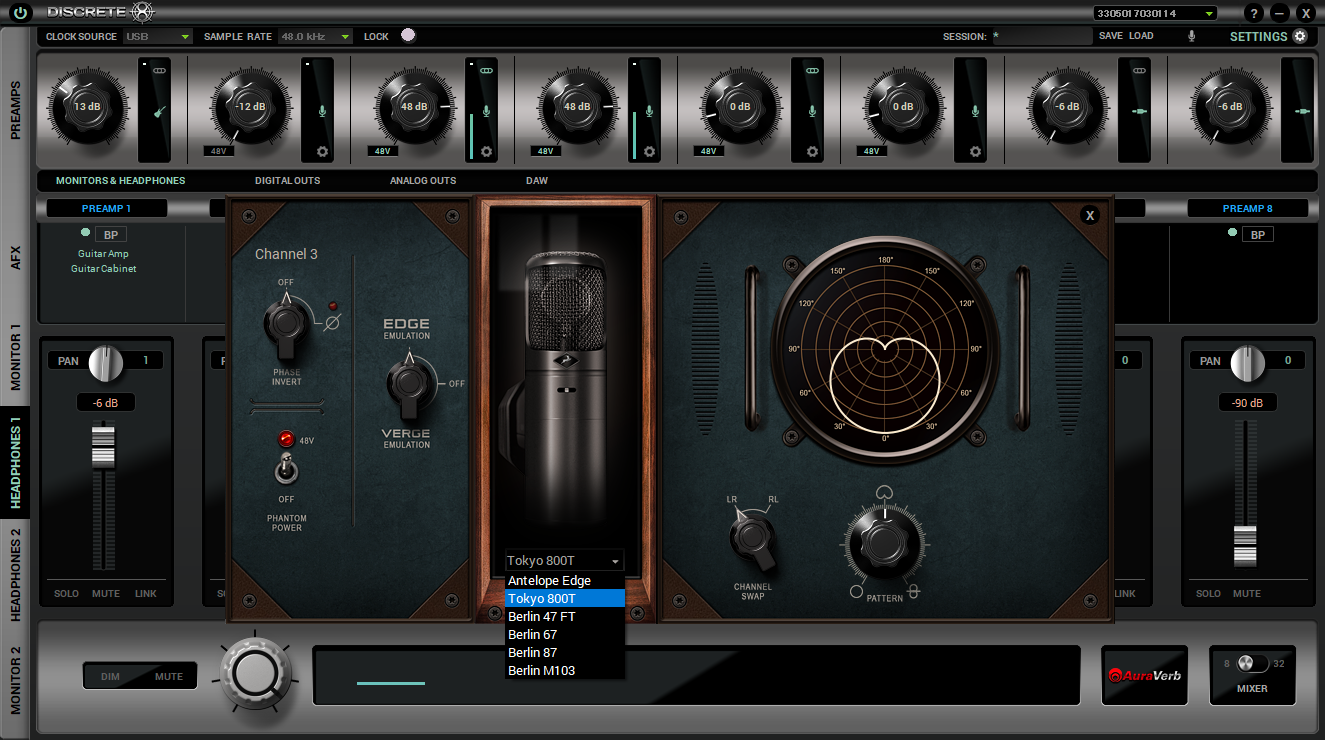Toggle 48V on the second 48 dB preamp
The width and height of the screenshot is (1325, 740).
pyautogui.click(x=544, y=151)
